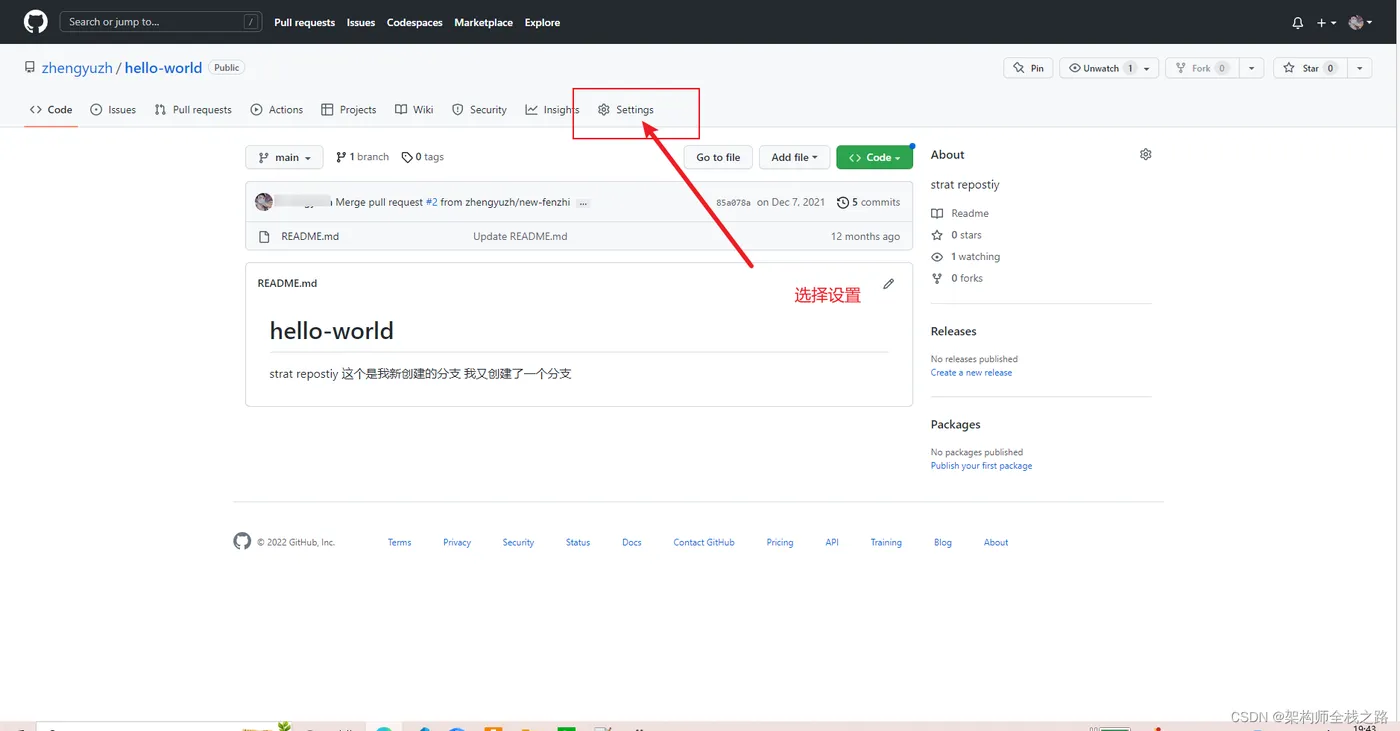Image resolution: width=1400 pixels, height=731 pixels.
Task: View 1 watching in About sidebar
Action: 966,257
